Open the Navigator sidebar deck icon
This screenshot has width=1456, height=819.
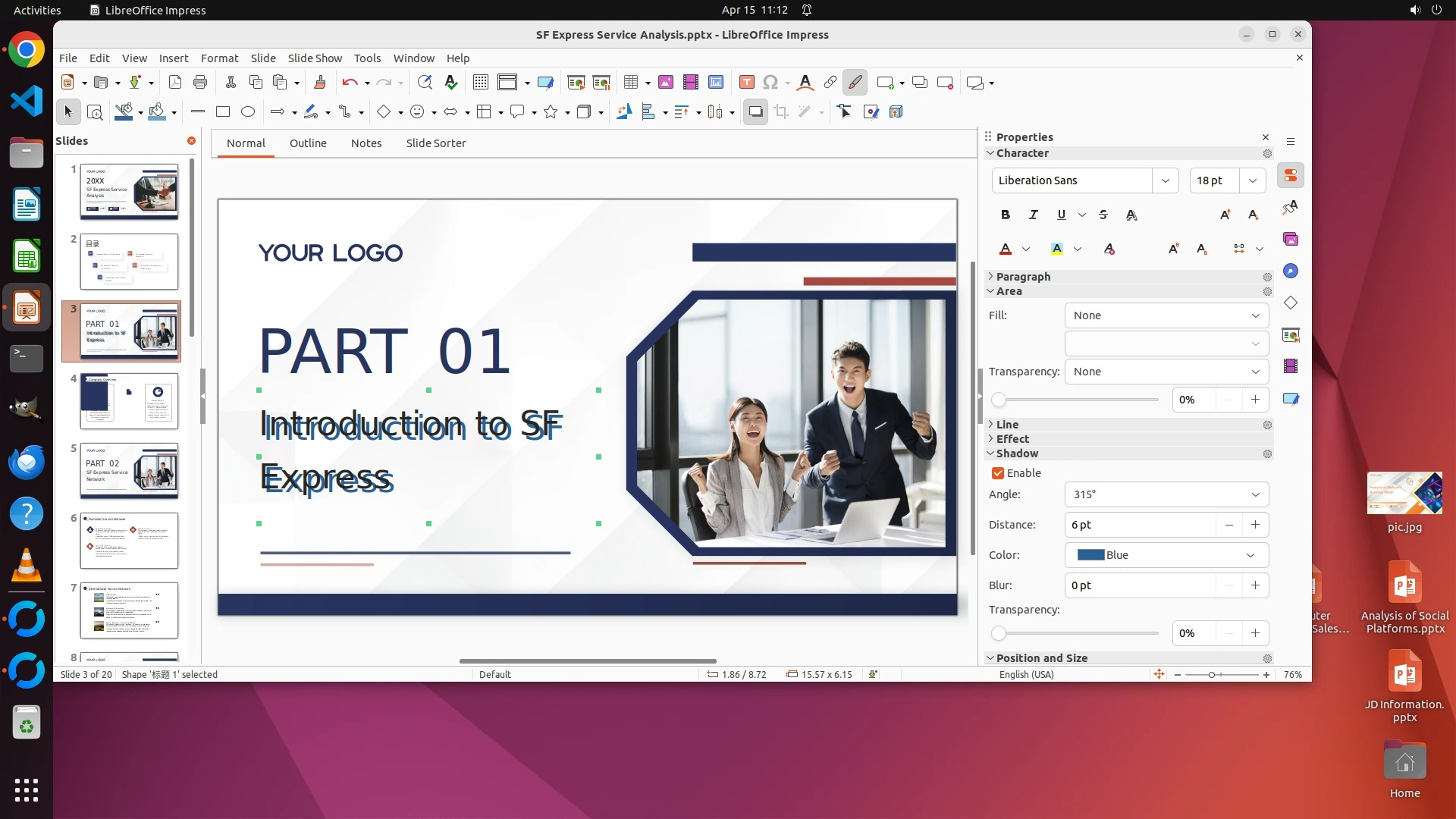[1291, 271]
